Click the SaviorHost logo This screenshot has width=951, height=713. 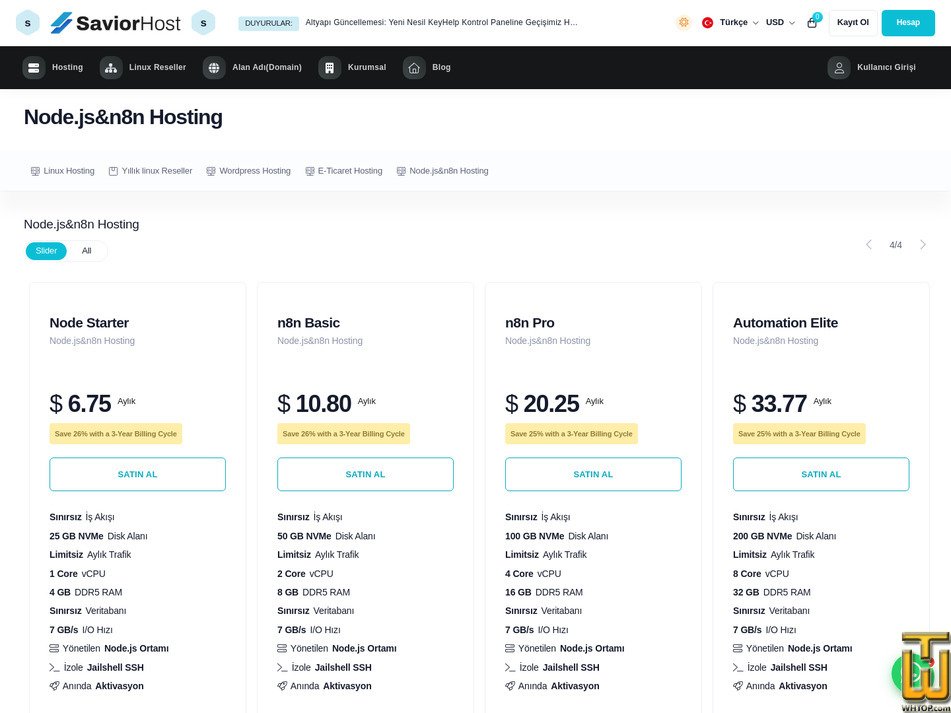[115, 23]
